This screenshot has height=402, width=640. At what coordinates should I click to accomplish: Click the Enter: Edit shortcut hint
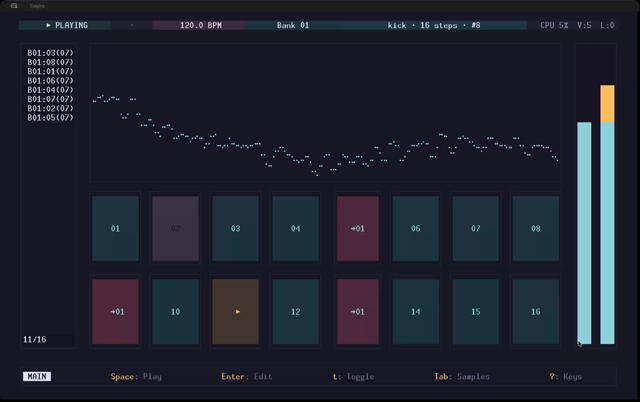tap(247, 376)
